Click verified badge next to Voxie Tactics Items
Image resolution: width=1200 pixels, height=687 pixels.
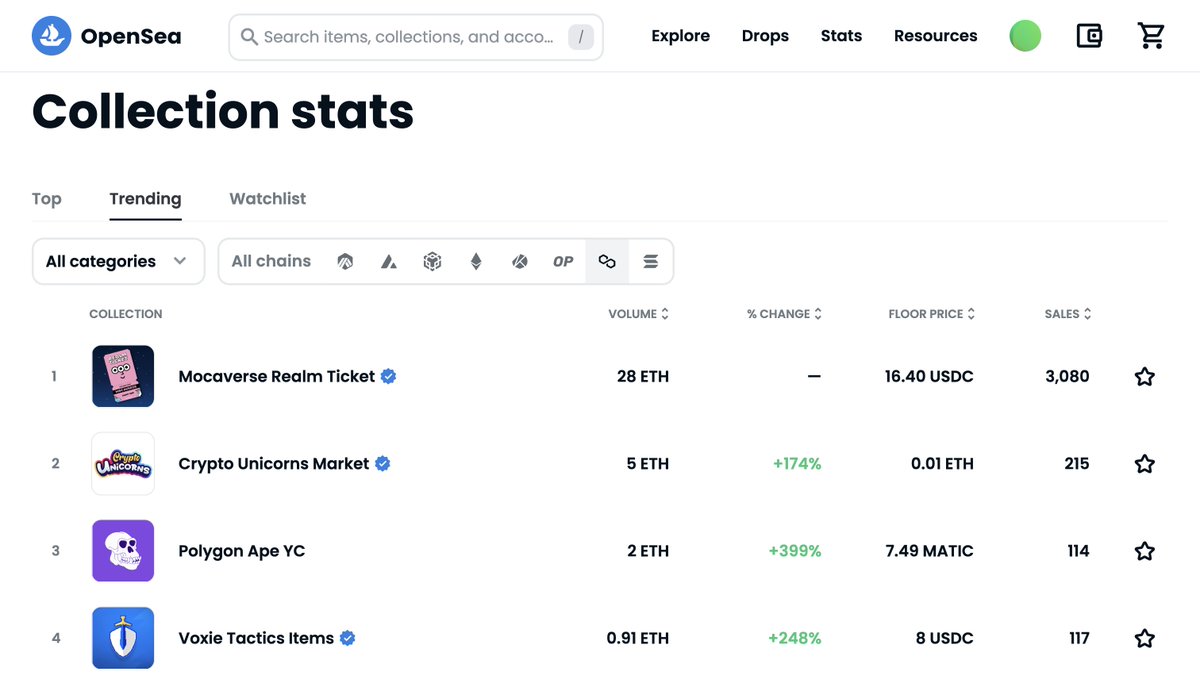(x=348, y=638)
